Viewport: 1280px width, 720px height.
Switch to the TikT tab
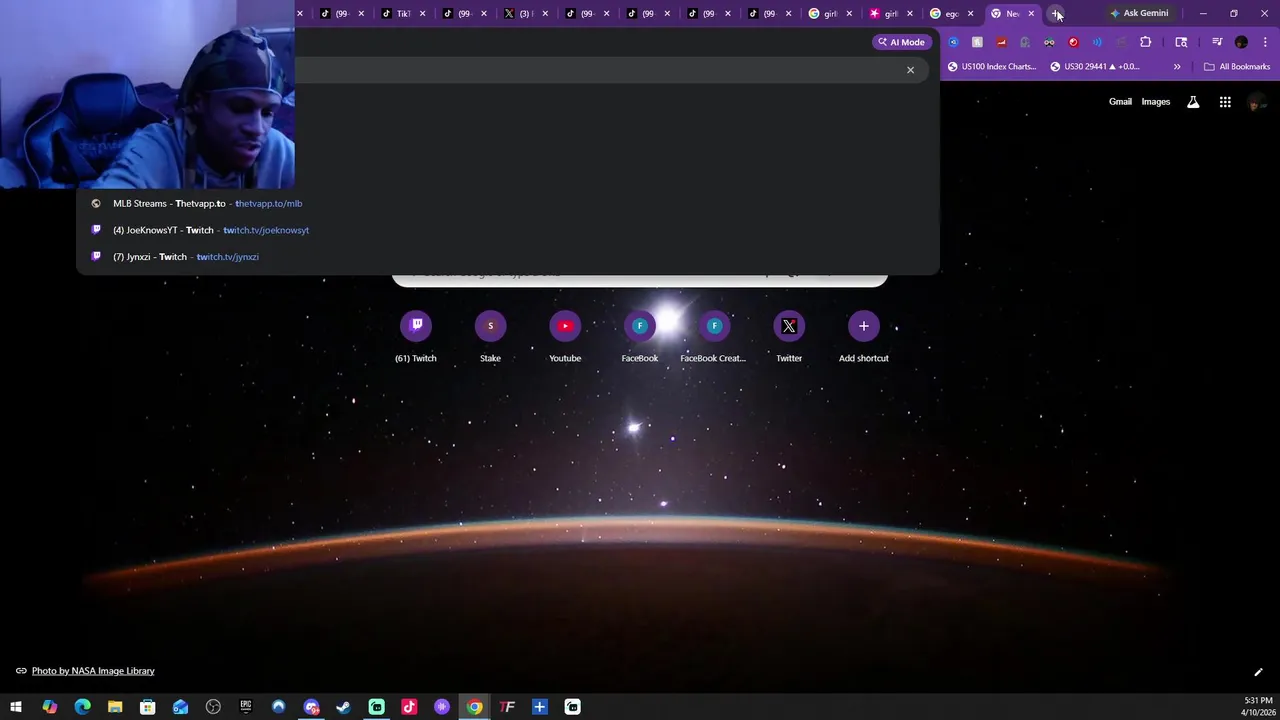pyautogui.click(x=402, y=13)
